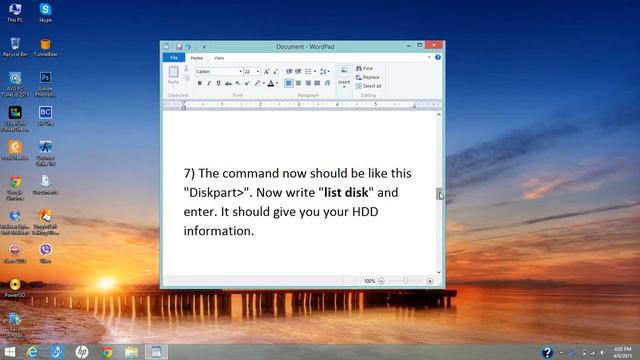The image size is (640, 360).
Task: Click the Windows Start button
Action: pyautogui.click(x=9, y=352)
